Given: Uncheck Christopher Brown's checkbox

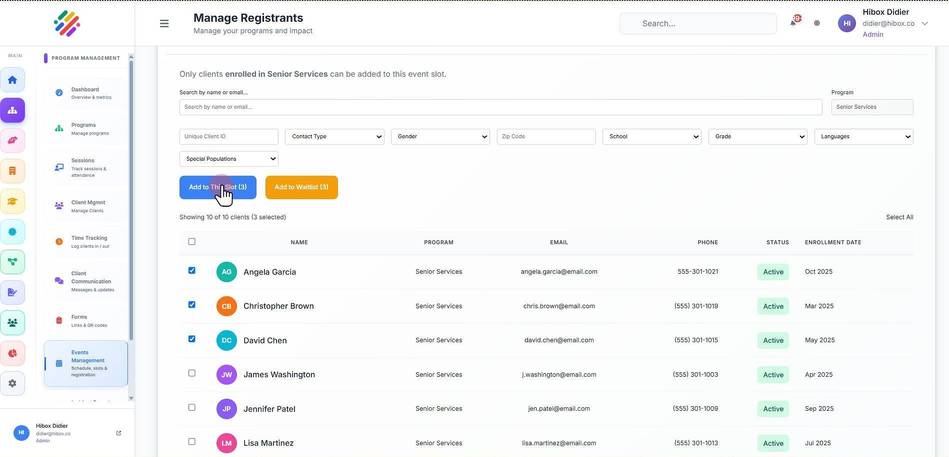Looking at the screenshot, I should 192,304.
